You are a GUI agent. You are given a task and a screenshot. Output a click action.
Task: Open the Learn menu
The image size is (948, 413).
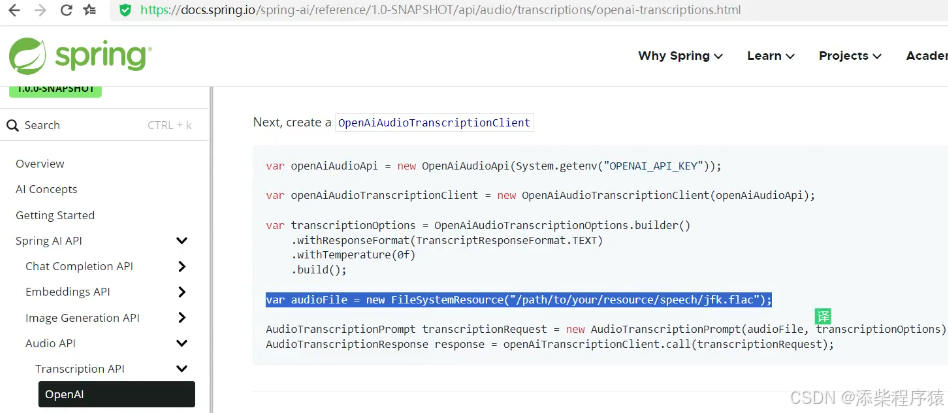771,56
